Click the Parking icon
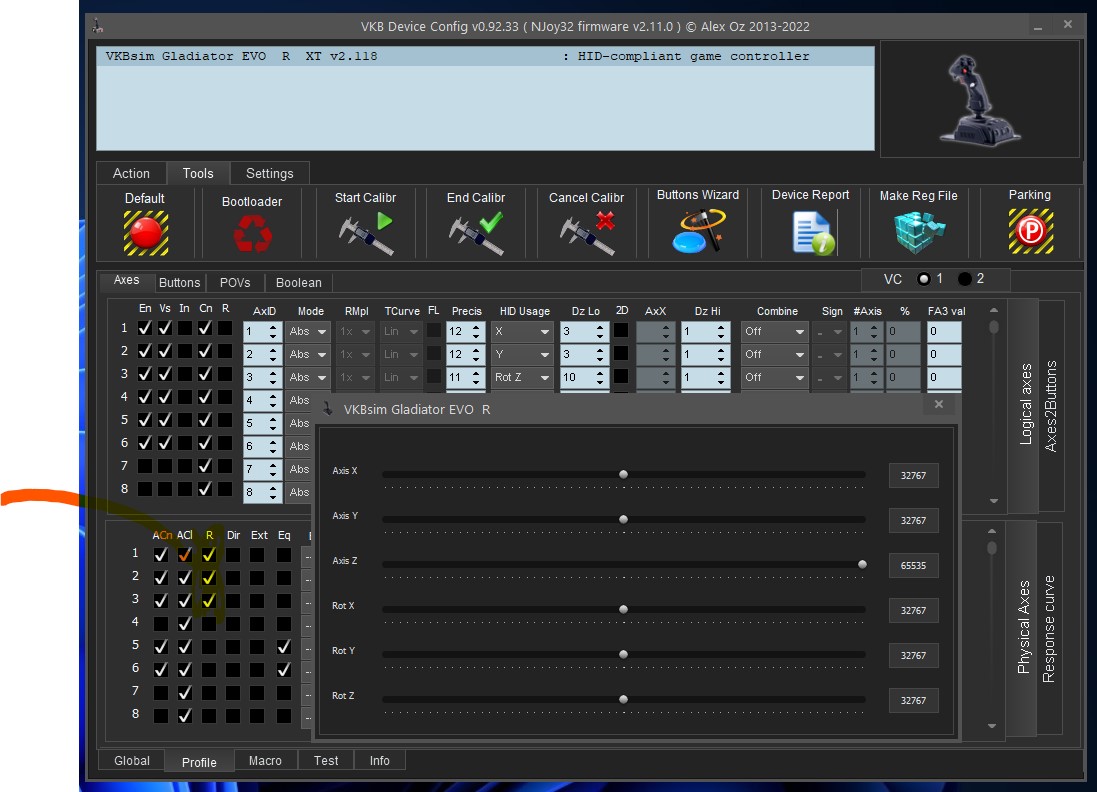Screen dimensions: 1097x792 coord(1031,231)
